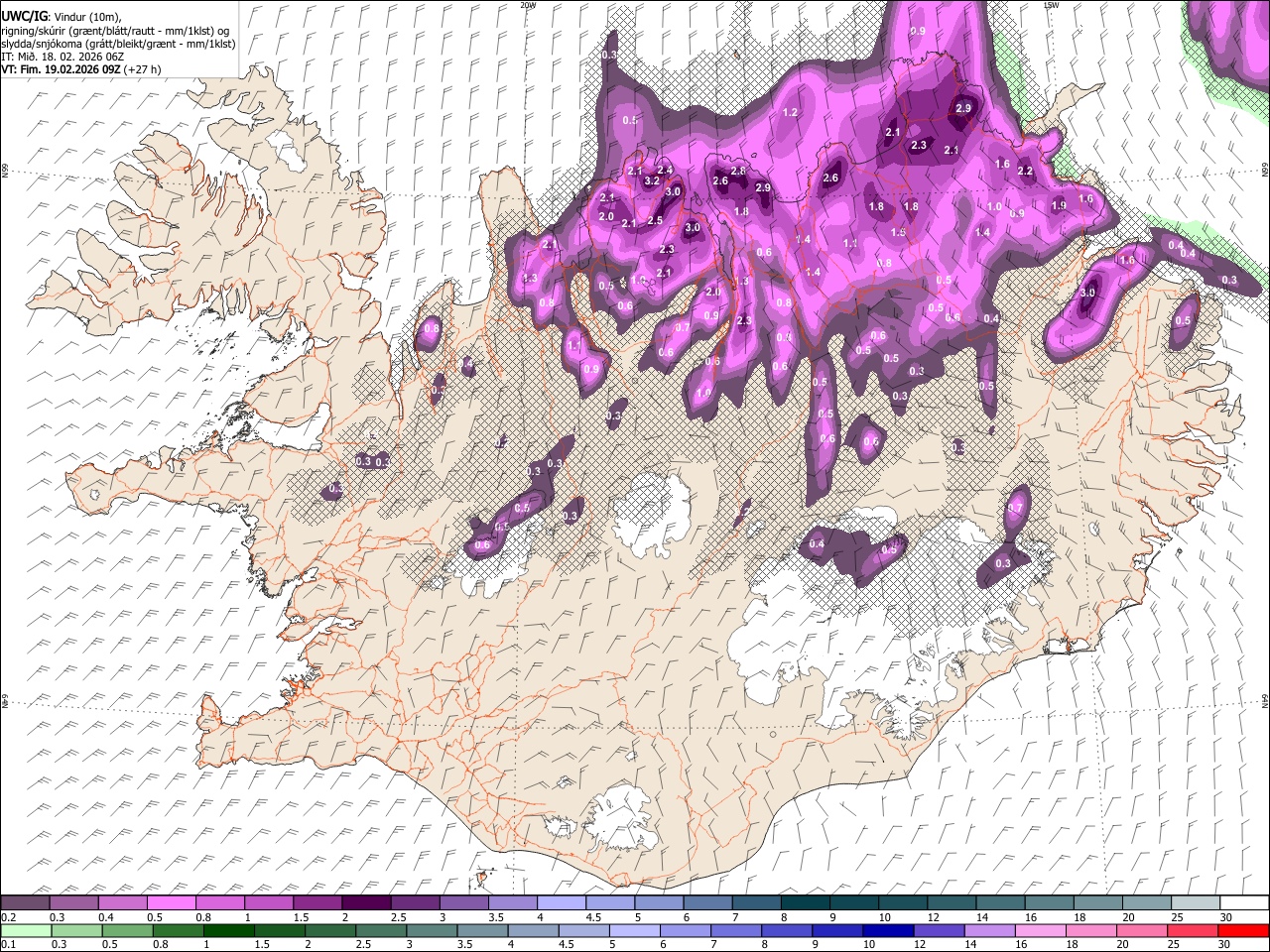Click lower legend swatch between 10 and 12

(x=888, y=930)
